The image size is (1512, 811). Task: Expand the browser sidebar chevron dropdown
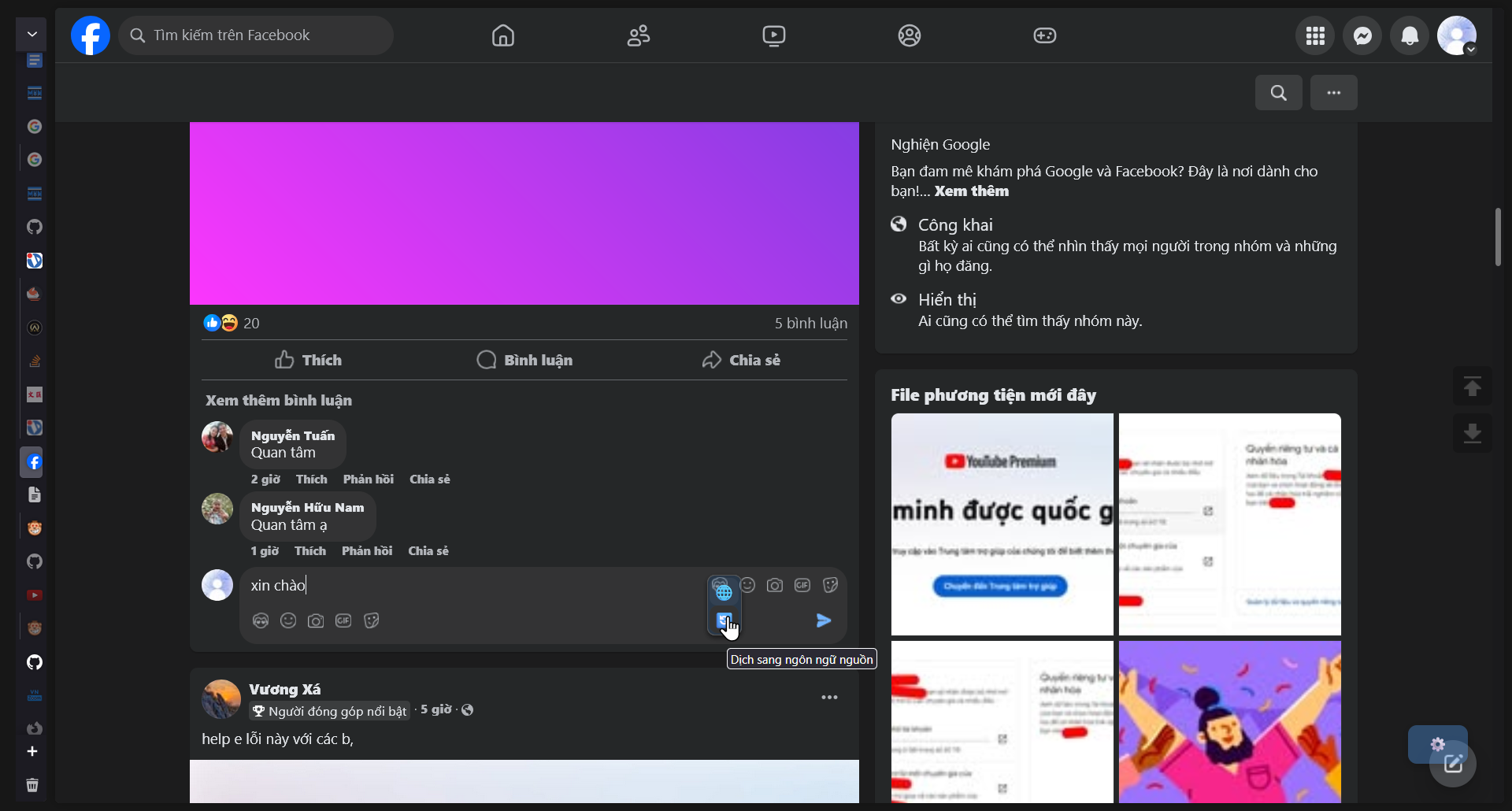pos(32,34)
